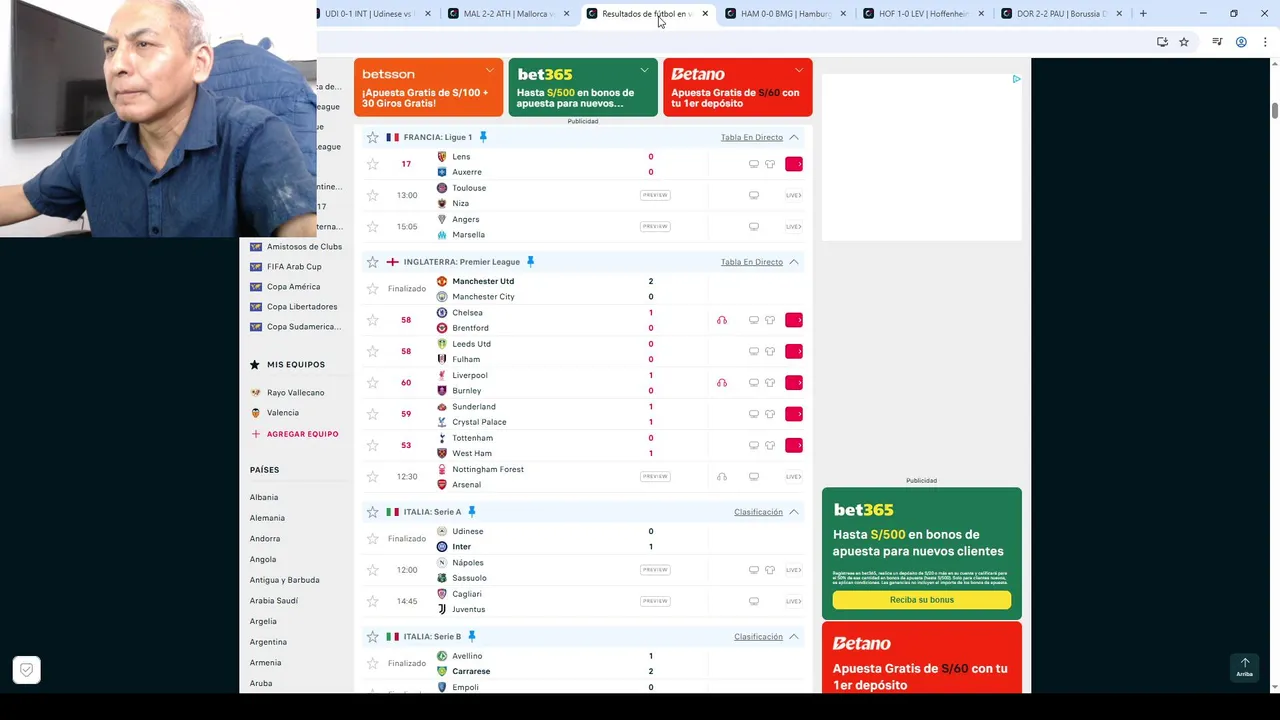
Task: Click the audio headphones icon for Liverpool-Burnley
Action: pyautogui.click(x=722, y=383)
